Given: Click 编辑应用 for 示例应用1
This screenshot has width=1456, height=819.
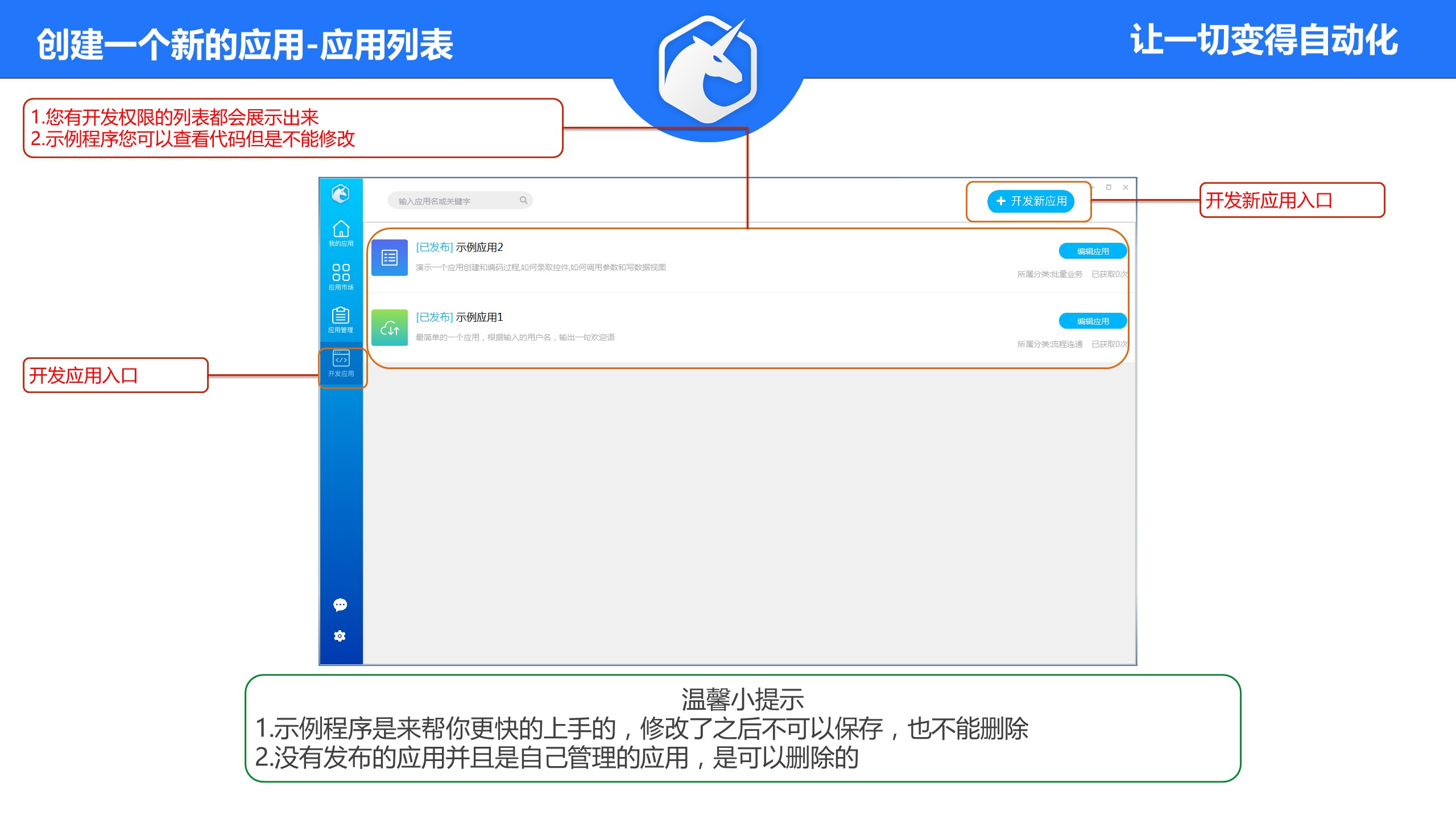Looking at the screenshot, I should tap(1093, 321).
